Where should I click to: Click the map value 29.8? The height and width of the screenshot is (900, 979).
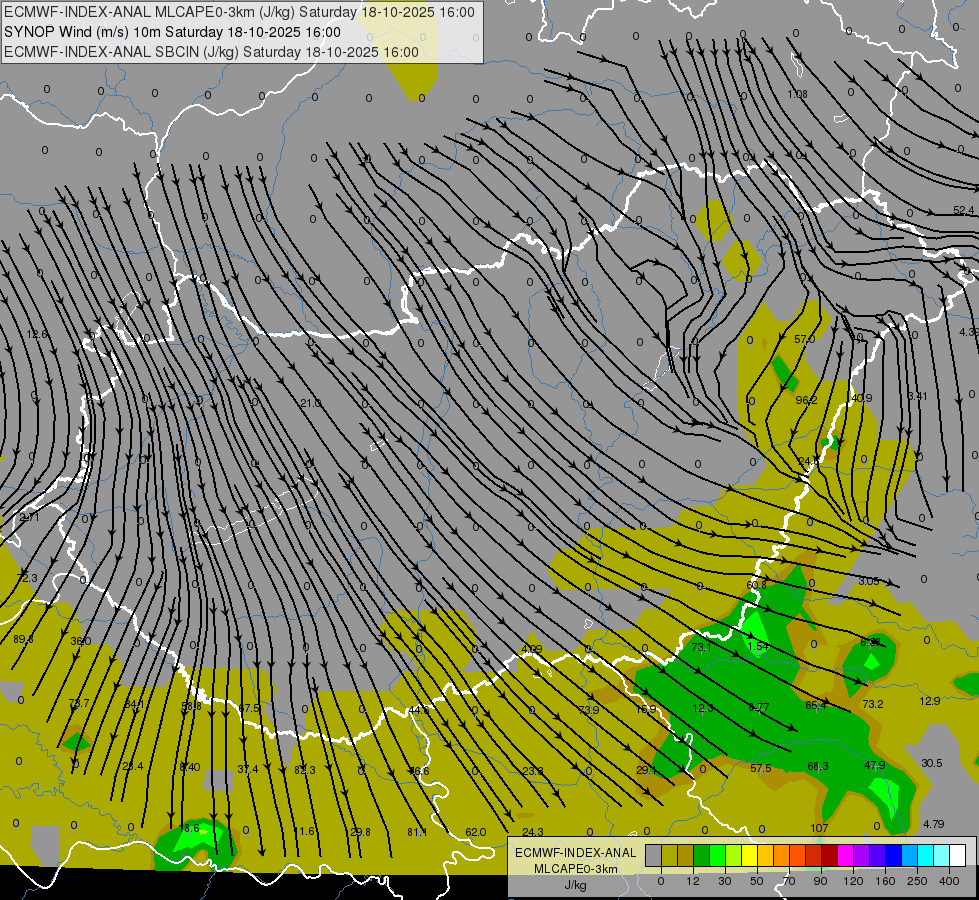click(360, 832)
